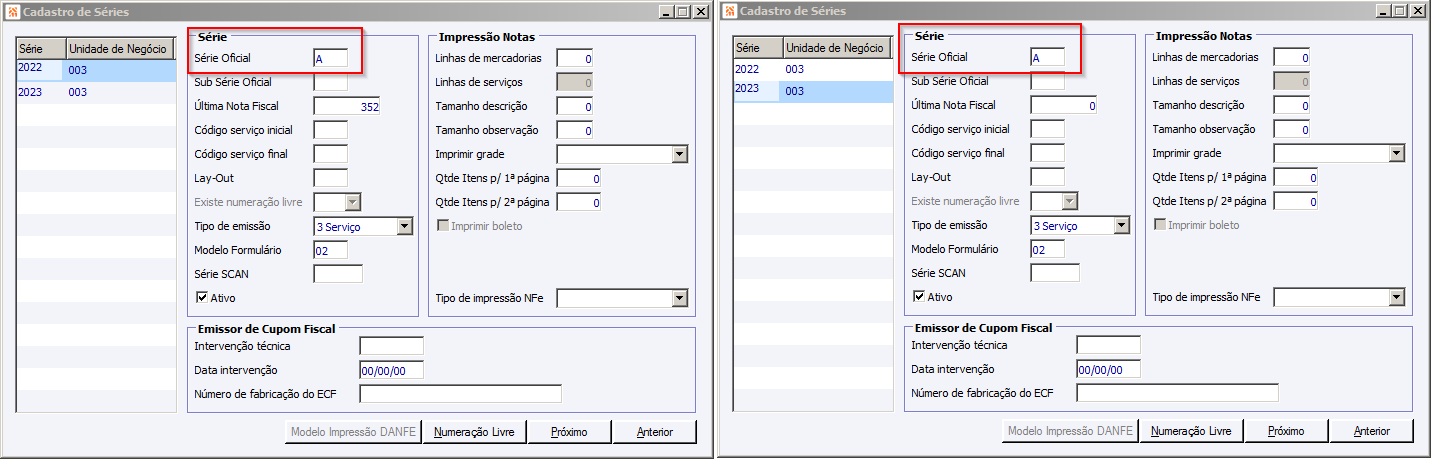Viewport: 1434px width, 461px height.
Task: Click Sub Série Oficial field, left window
Action: pyautogui.click(x=330, y=82)
